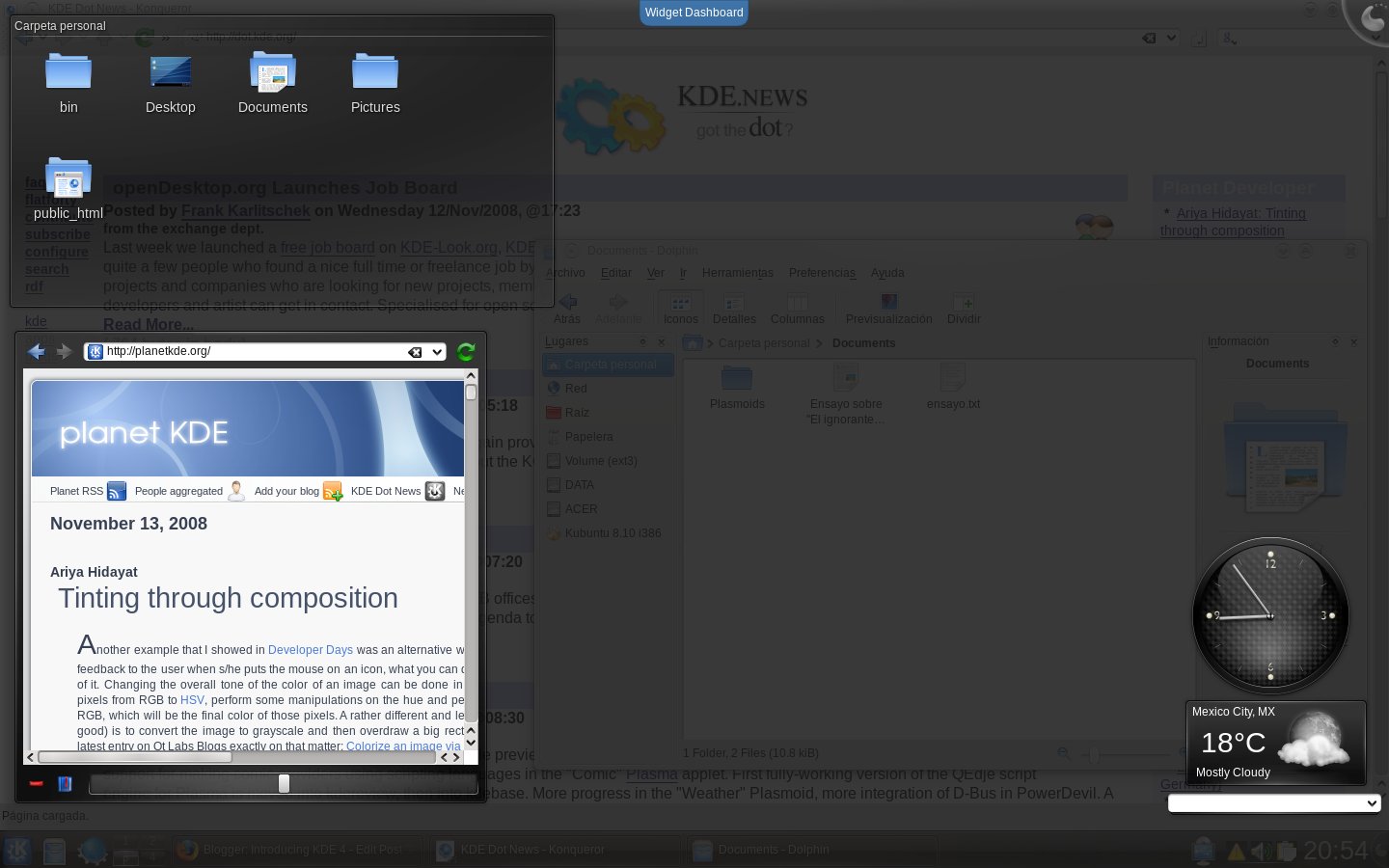The image size is (1389, 868).
Task: Open Konqueror's location bar dropdown arrow
Action: click(1171, 39)
